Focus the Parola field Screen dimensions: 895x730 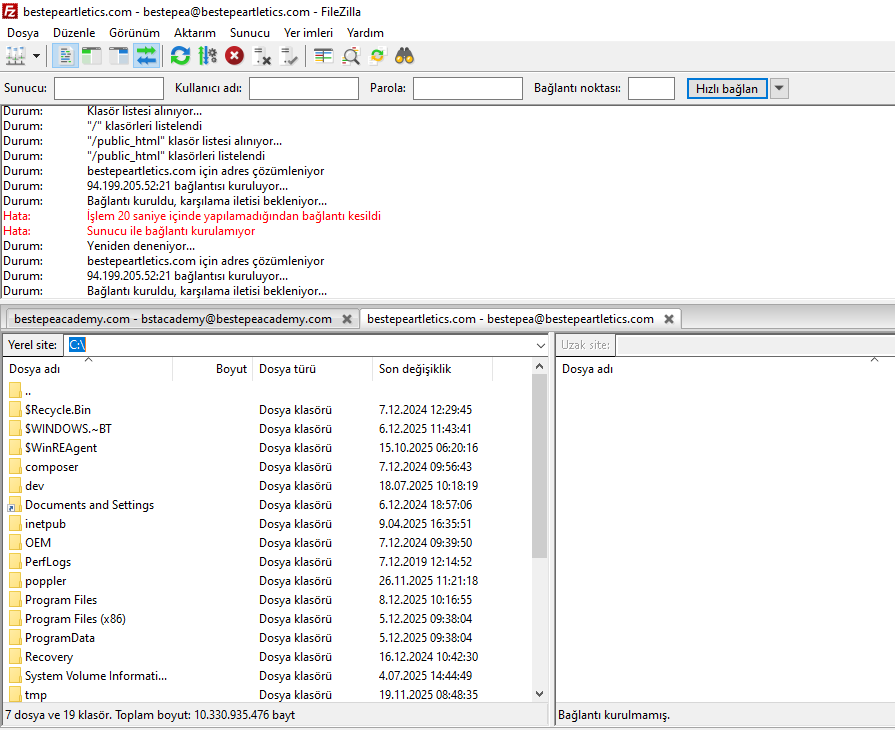467,88
